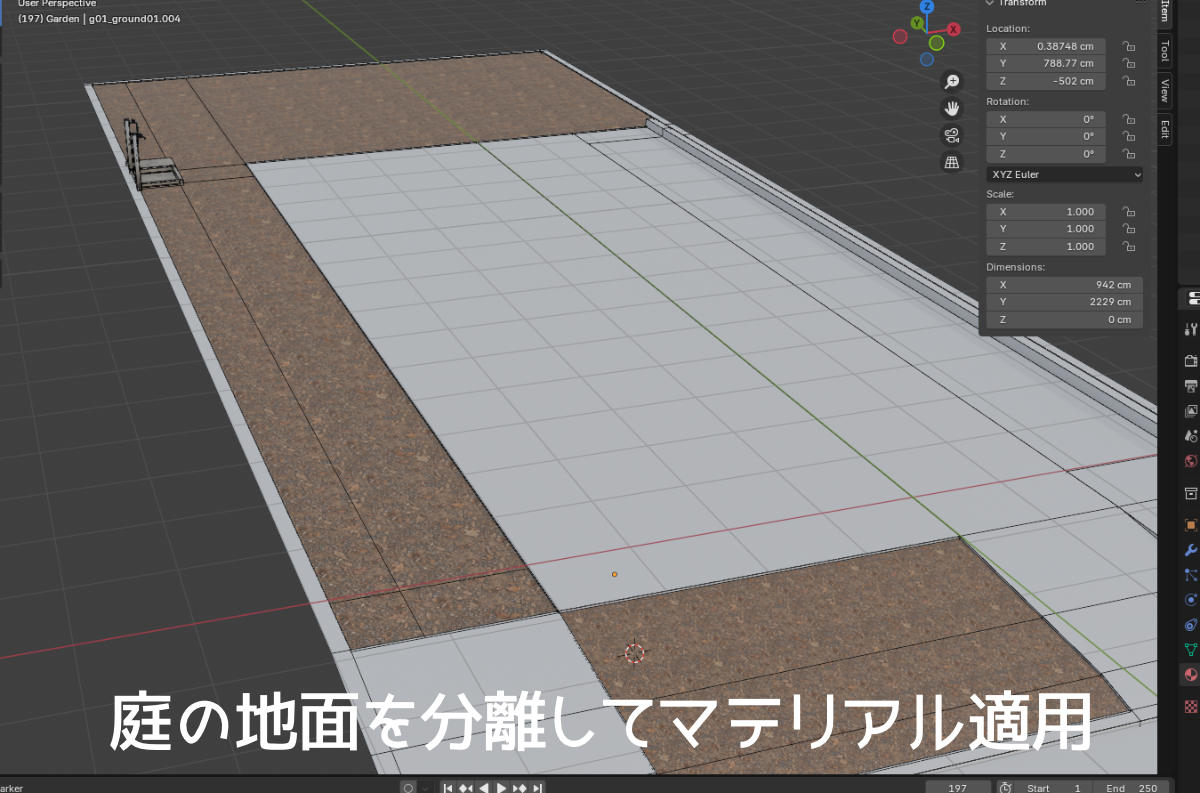Toggle lock for Location Z

pyautogui.click(x=1127, y=81)
